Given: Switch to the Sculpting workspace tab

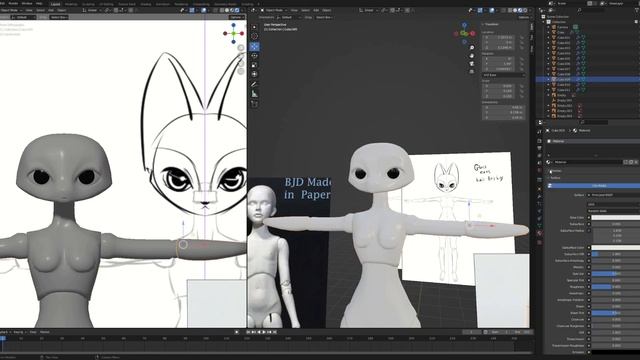Looking at the screenshot, I should tap(89, 4).
